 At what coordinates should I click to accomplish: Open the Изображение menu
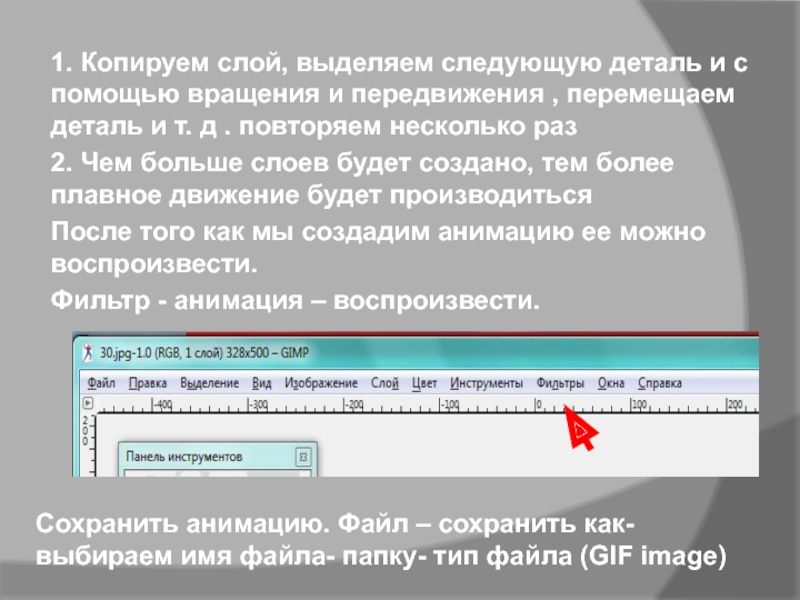pyautogui.click(x=321, y=383)
